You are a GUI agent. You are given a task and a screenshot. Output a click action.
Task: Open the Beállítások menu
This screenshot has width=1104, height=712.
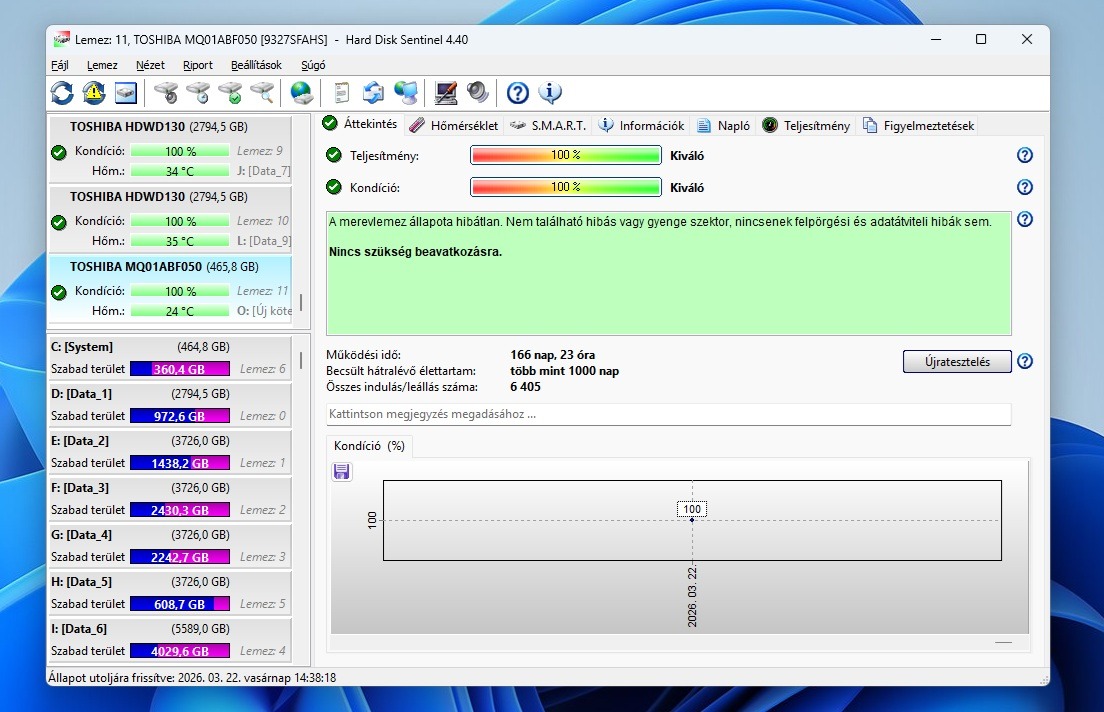pyautogui.click(x=256, y=65)
